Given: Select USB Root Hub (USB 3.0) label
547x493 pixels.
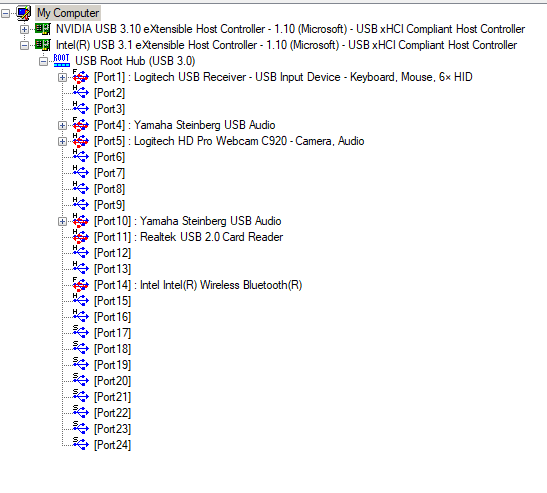Looking at the screenshot, I should (x=135, y=61).
